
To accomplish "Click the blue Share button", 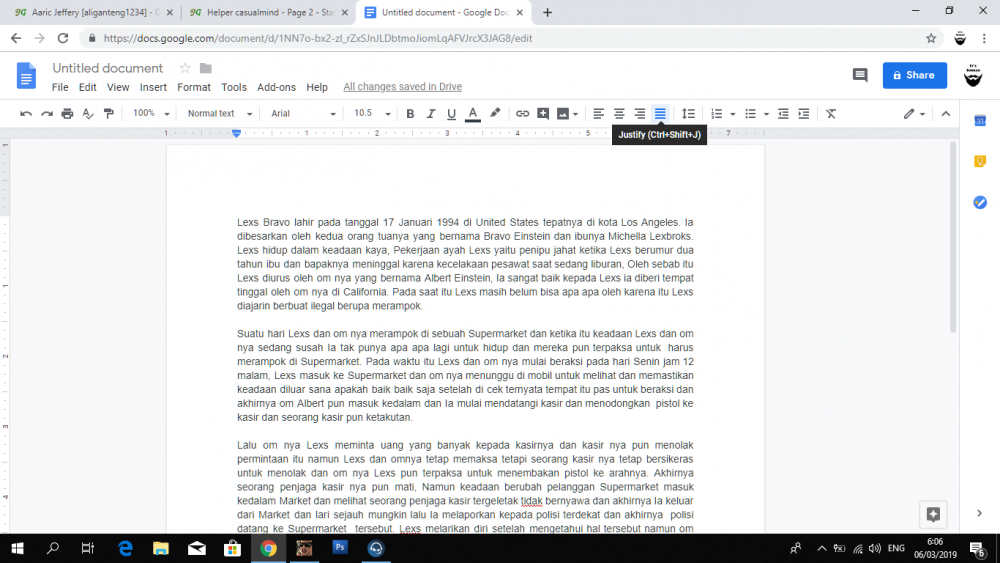I will tap(915, 75).
